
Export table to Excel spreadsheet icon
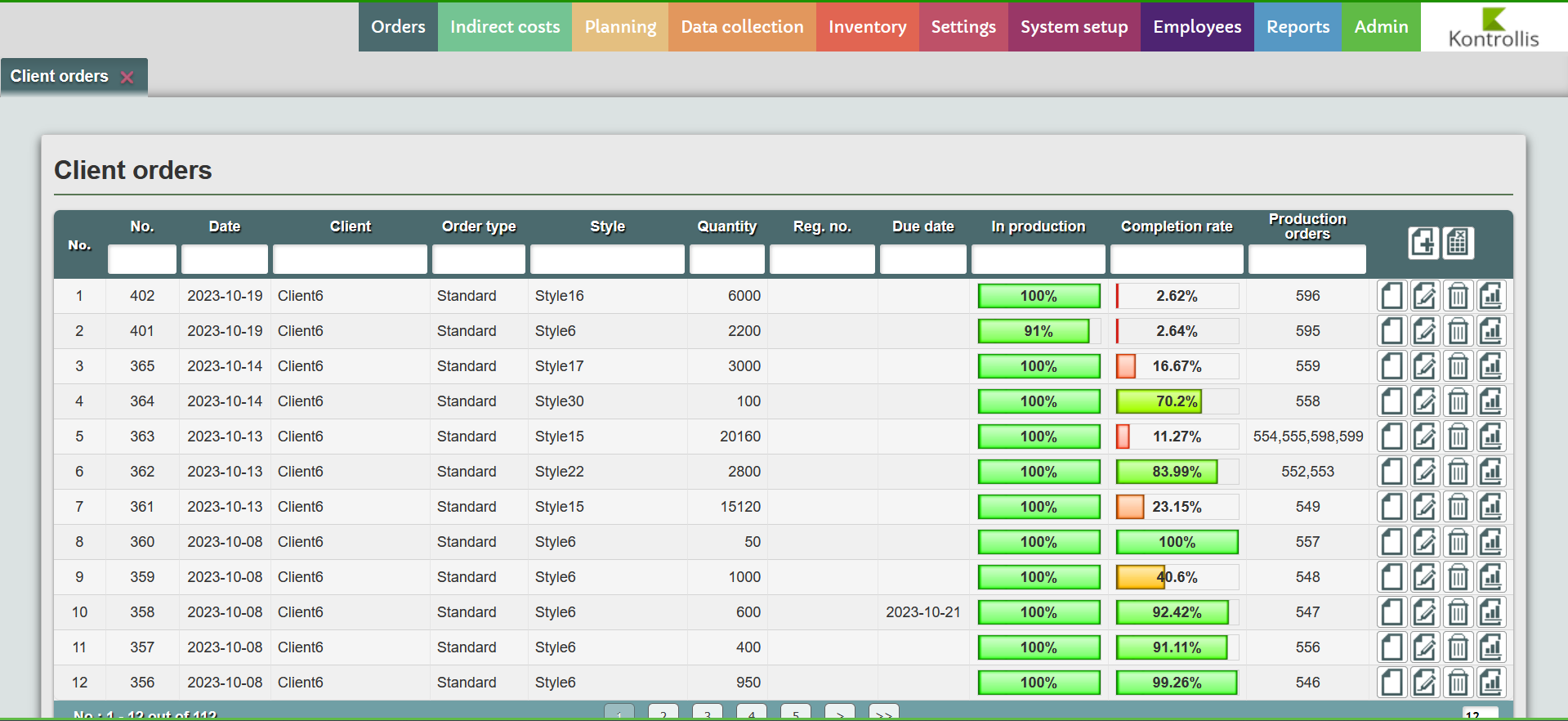click(1459, 243)
